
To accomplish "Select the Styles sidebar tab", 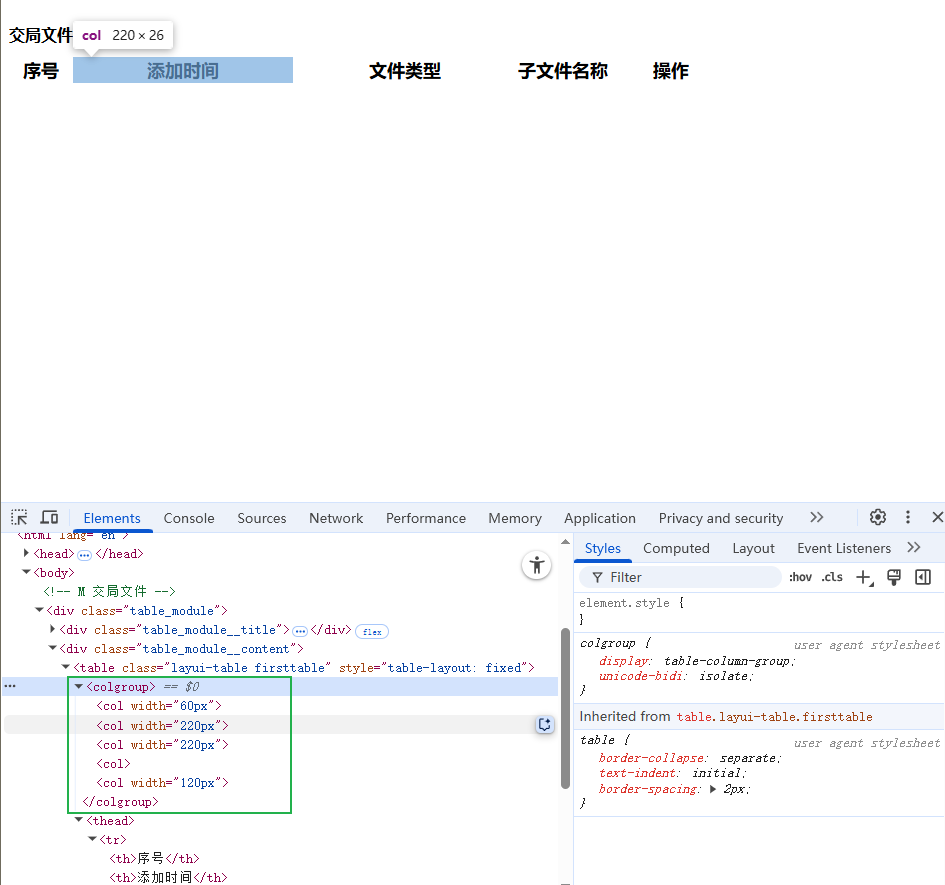I will click(x=603, y=549).
